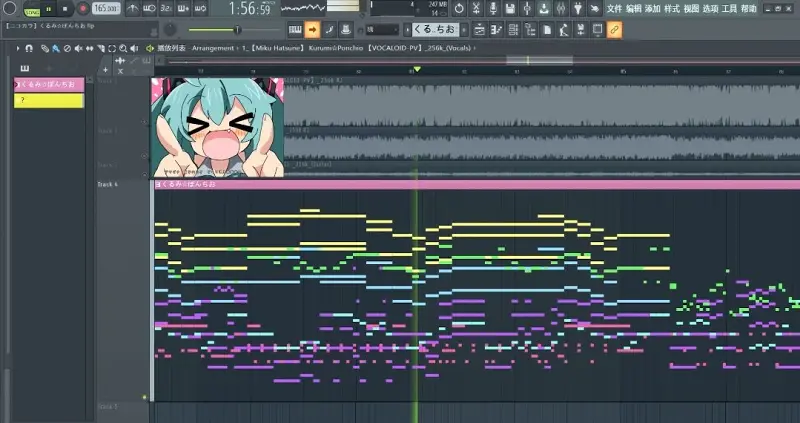Open the mixer/tree view icon
This screenshot has height=423, width=800.
click(x=530, y=30)
